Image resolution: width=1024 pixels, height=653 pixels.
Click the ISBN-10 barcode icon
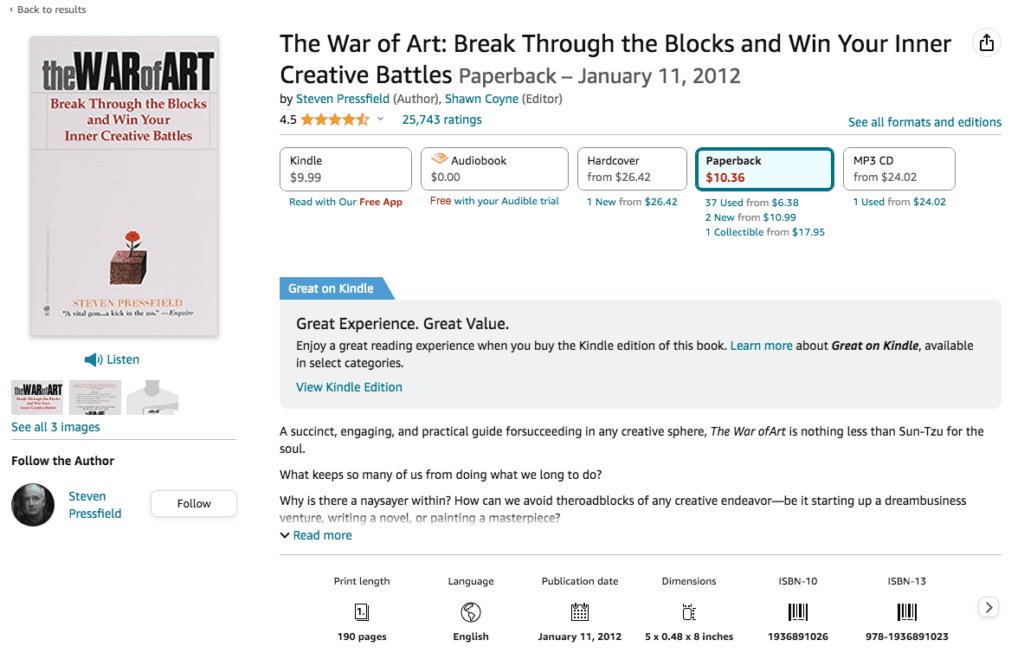point(797,612)
